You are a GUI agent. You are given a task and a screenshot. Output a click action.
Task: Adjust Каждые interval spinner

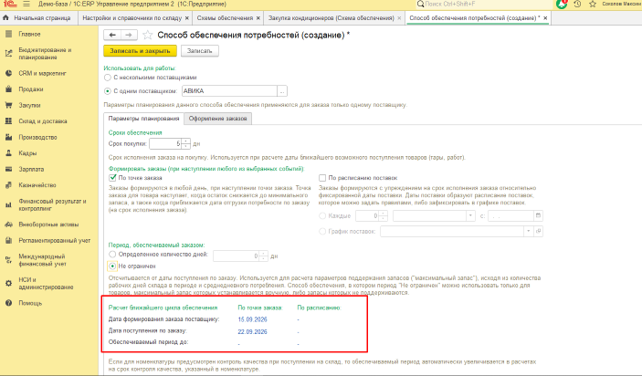pyautogui.click(x=383, y=216)
